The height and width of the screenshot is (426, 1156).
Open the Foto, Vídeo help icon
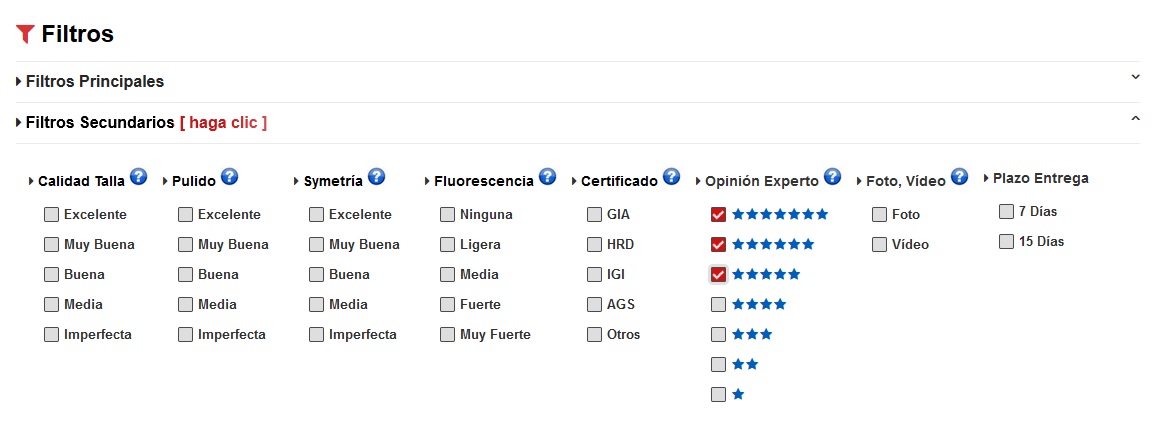[959, 177]
